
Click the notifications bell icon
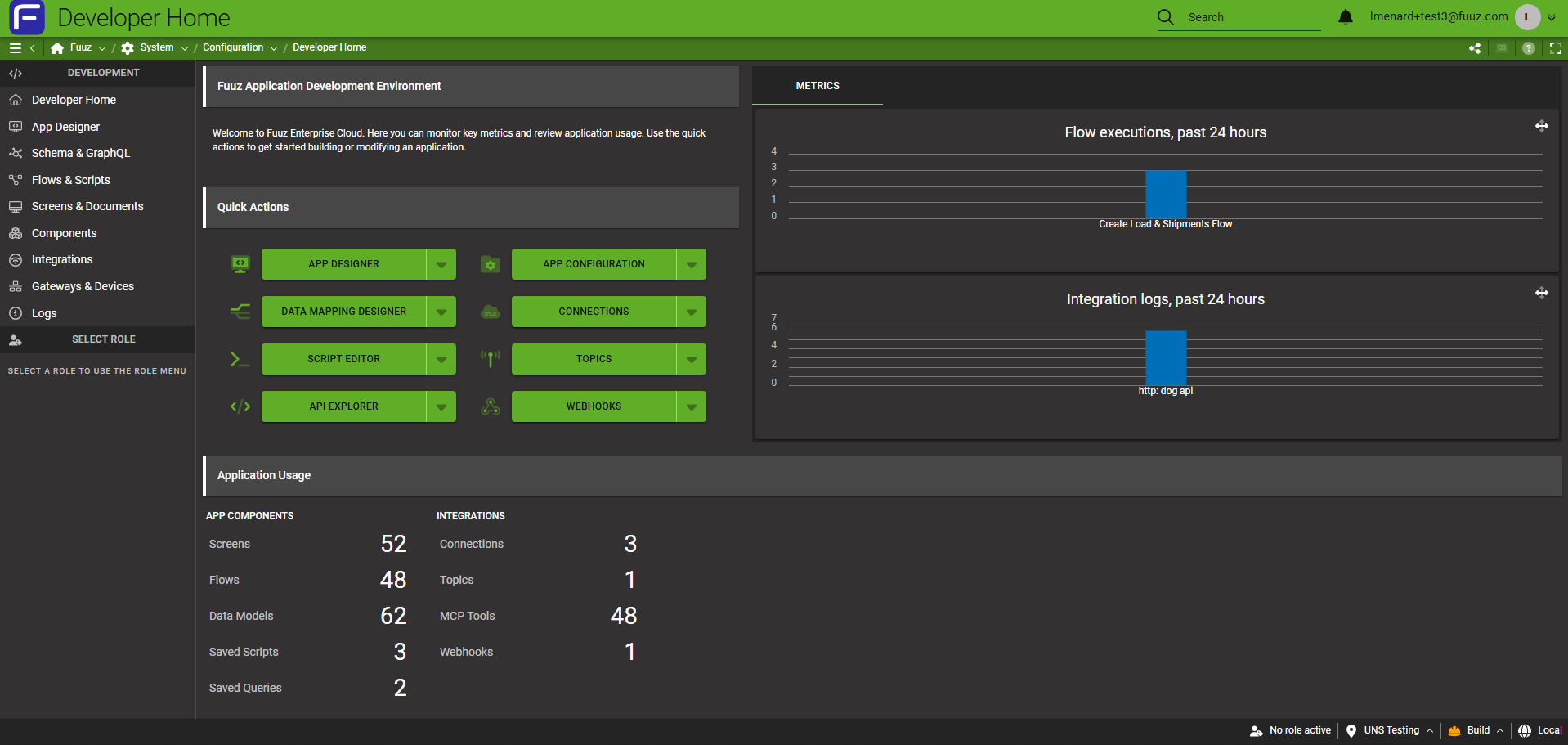point(1346,17)
